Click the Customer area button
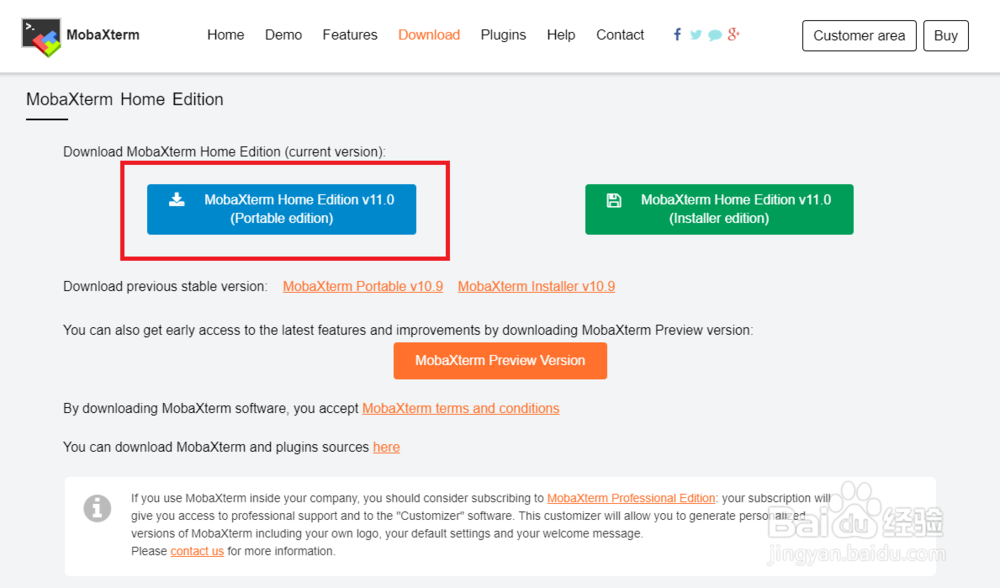Viewport: 1000px width, 588px height. [x=859, y=36]
